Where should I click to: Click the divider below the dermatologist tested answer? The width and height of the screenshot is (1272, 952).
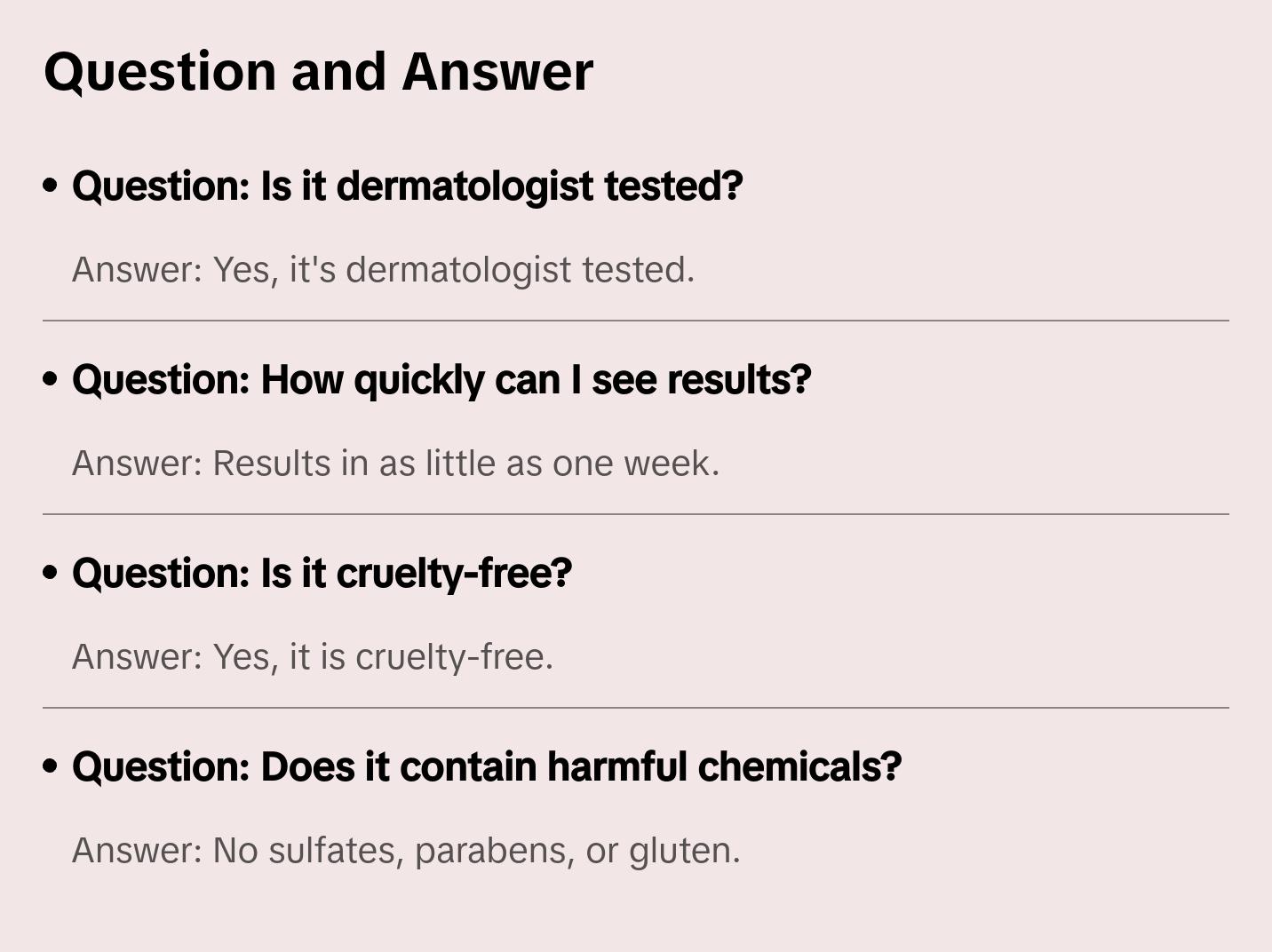coord(636,321)
